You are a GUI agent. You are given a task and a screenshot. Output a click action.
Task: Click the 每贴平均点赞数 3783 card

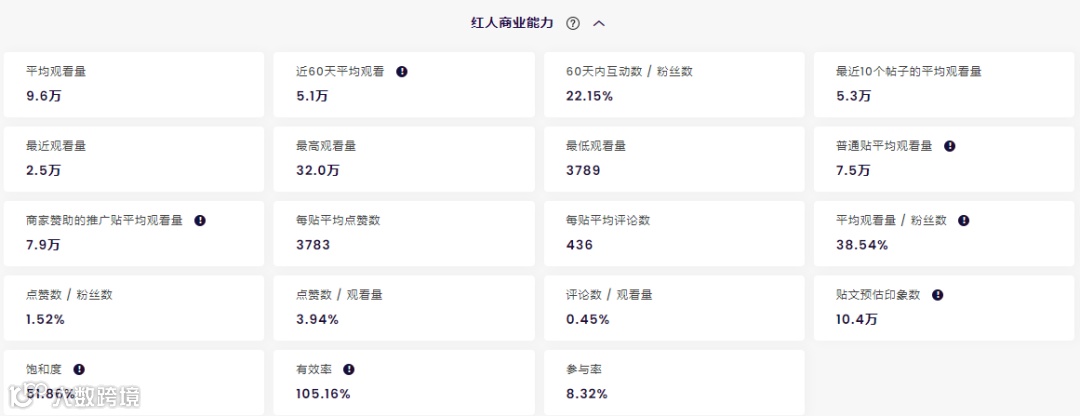pyautogui.click(x=404, y=233)
